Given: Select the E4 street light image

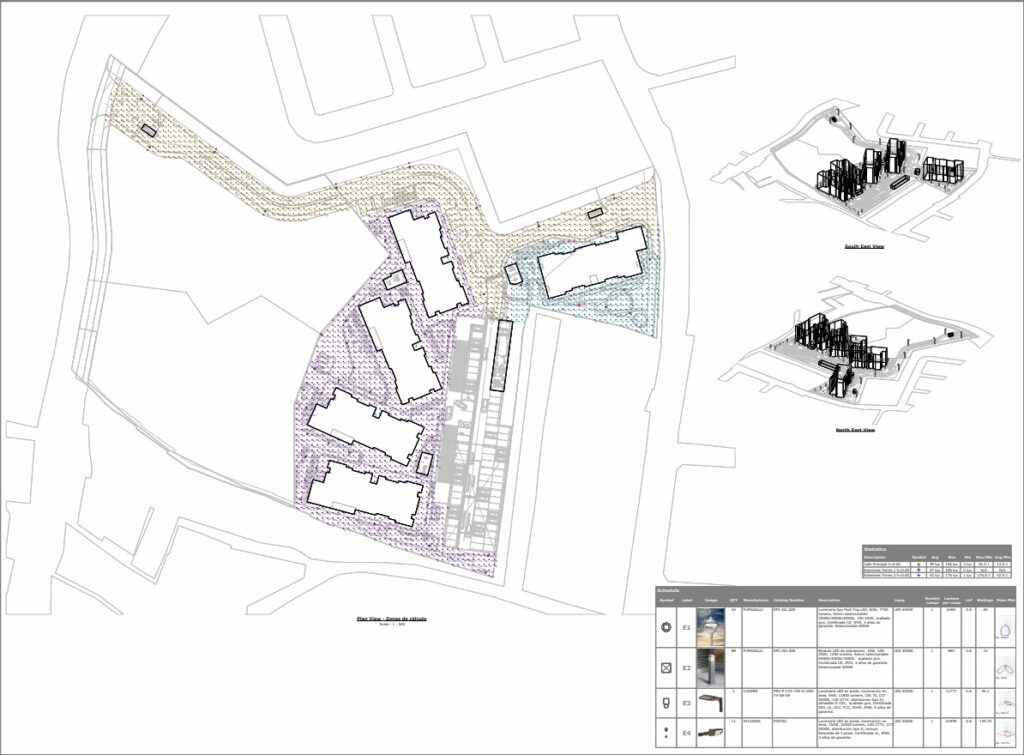Looking at the screenshot, I should click(713, 734).
